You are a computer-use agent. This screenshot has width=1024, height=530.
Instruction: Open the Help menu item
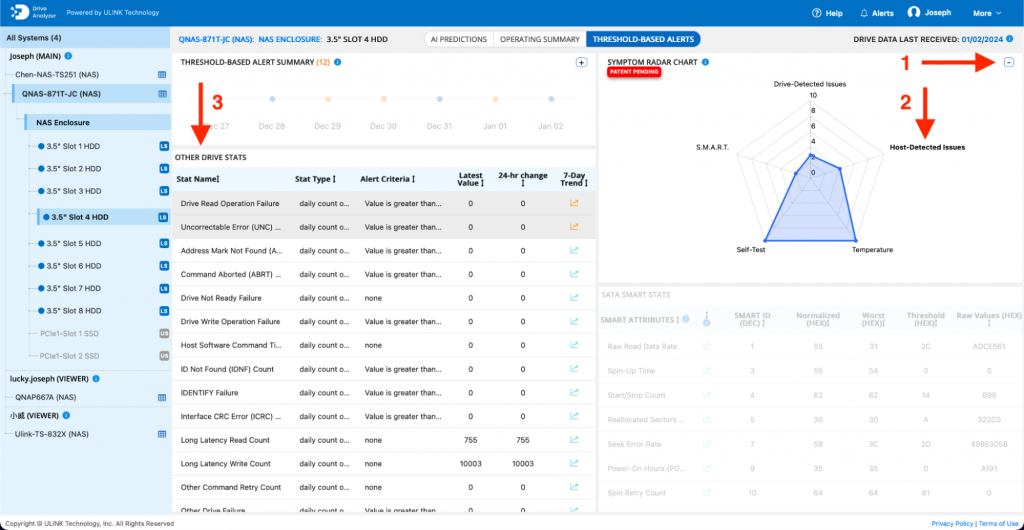[827, 13]
